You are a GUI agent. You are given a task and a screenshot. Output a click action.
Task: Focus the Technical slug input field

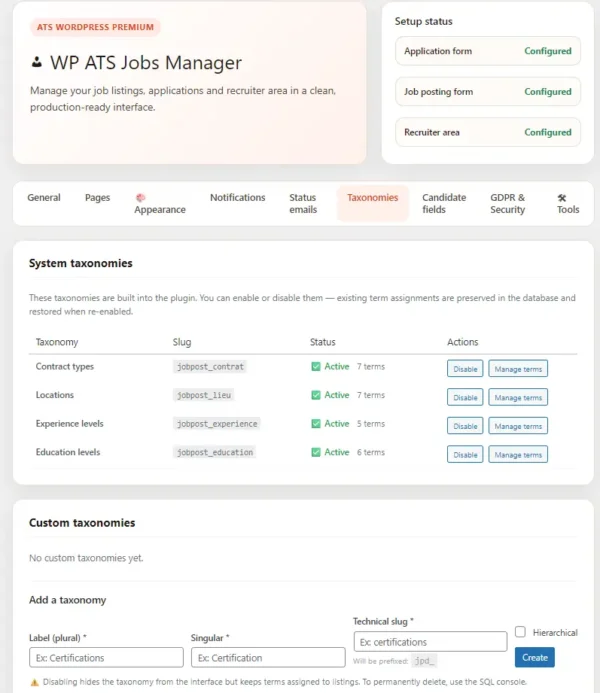click(430, 641)
